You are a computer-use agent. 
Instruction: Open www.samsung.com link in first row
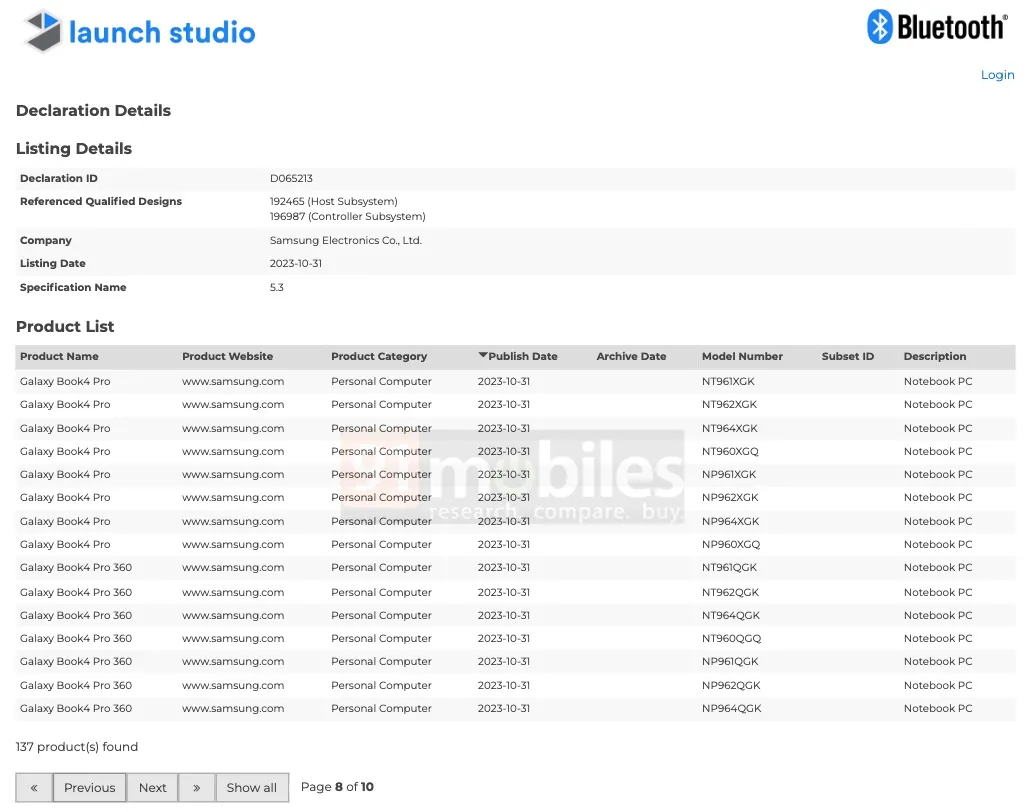pos(233,382)
